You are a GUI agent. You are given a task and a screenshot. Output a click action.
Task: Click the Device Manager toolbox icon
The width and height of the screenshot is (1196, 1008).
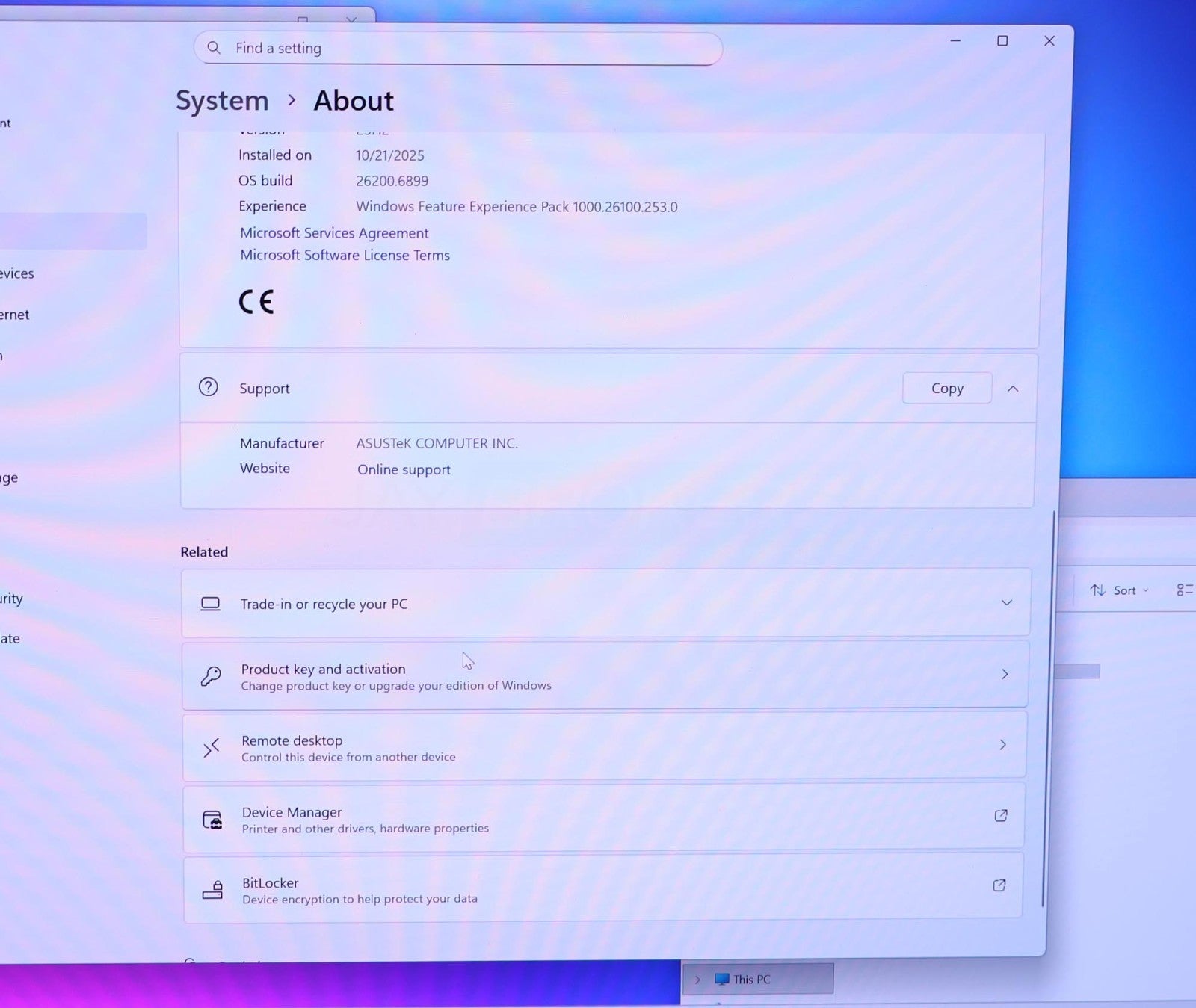[212, 820]
